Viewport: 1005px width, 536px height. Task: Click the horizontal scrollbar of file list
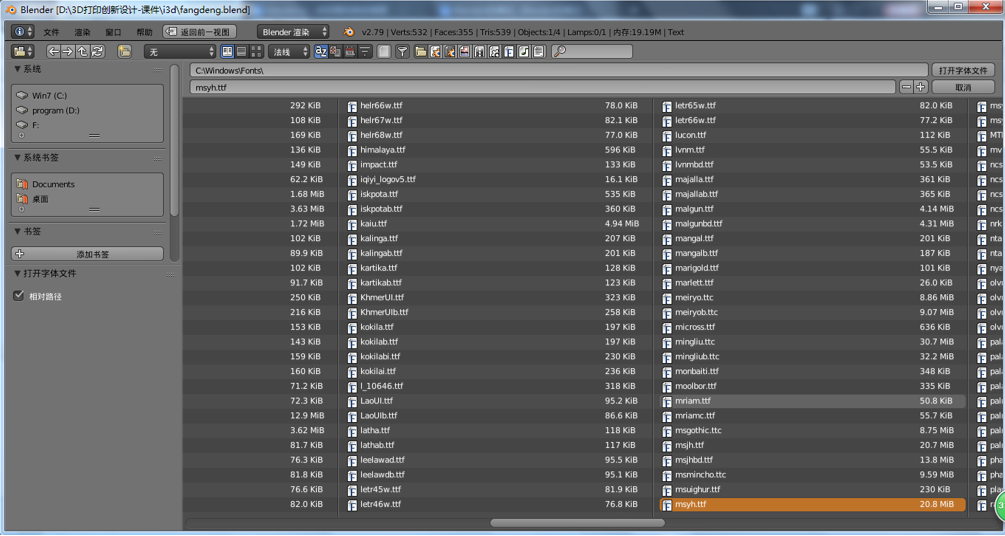[x=577, y=523]
